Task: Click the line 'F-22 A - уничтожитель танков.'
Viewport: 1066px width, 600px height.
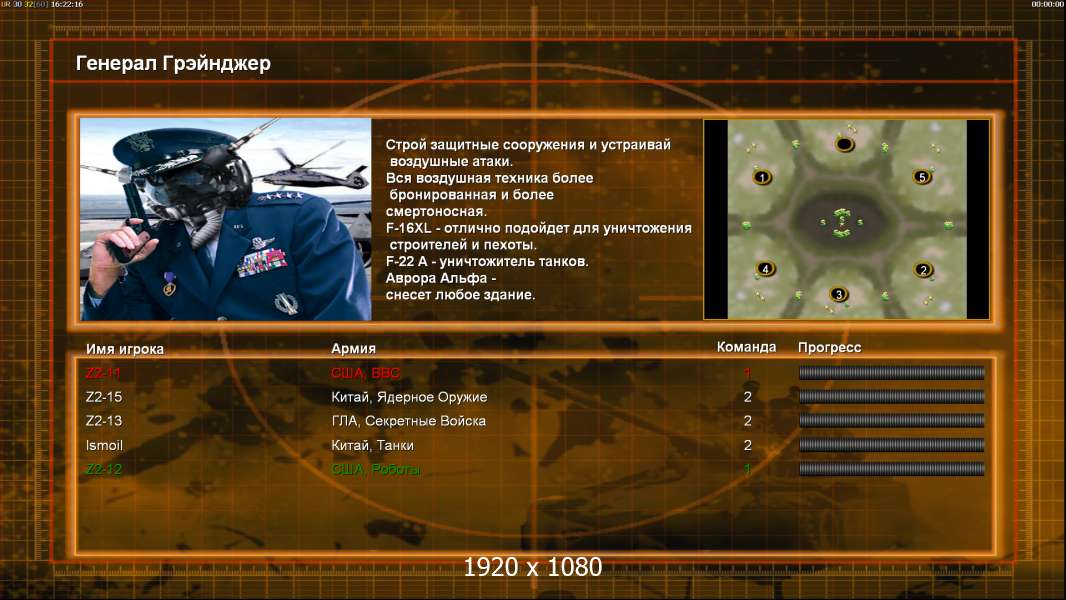Action: 487,262
